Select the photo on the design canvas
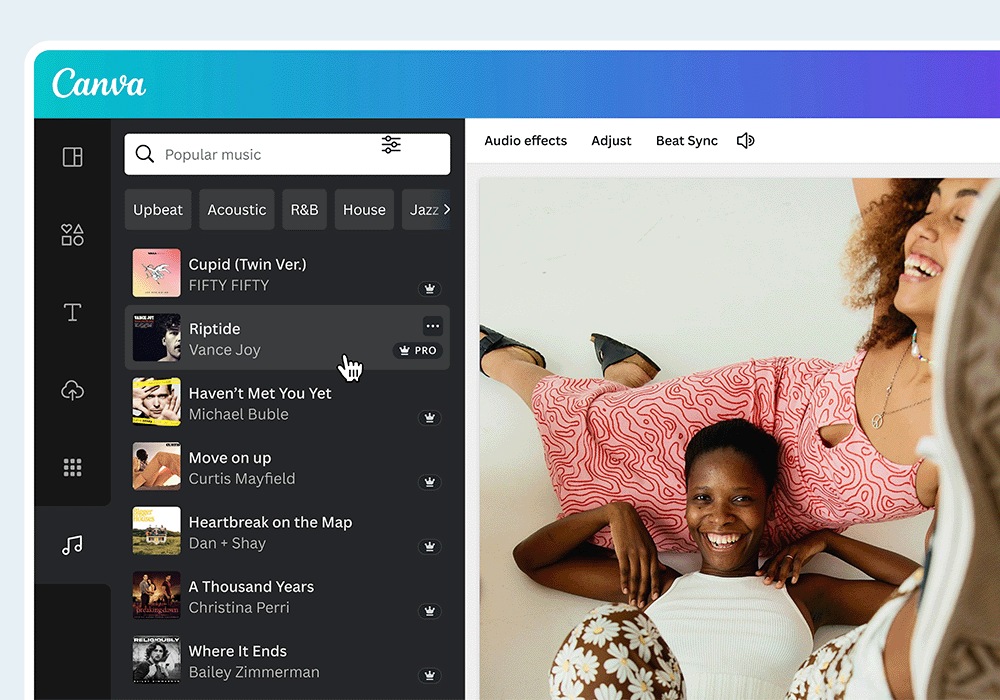 pyautogui.click(x=740, y=439)
